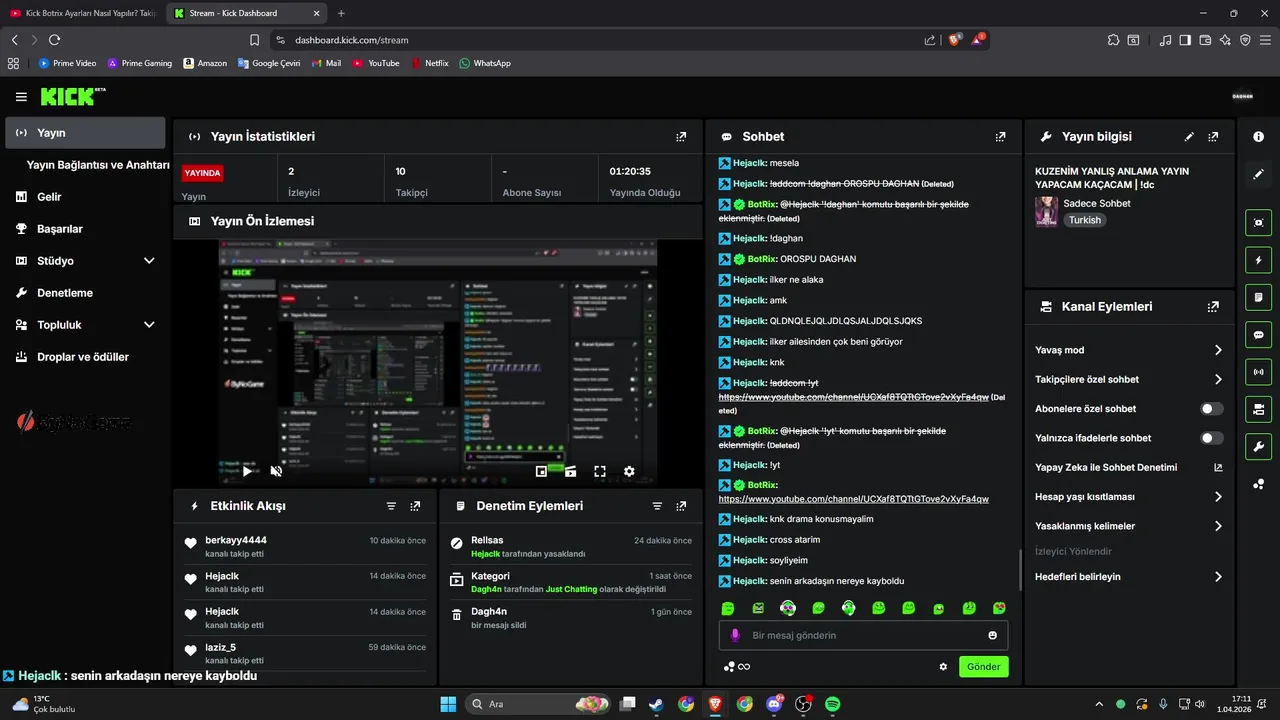Filter the Etkinlik Akışı feed
The image size is (1280, 720).
391,506
